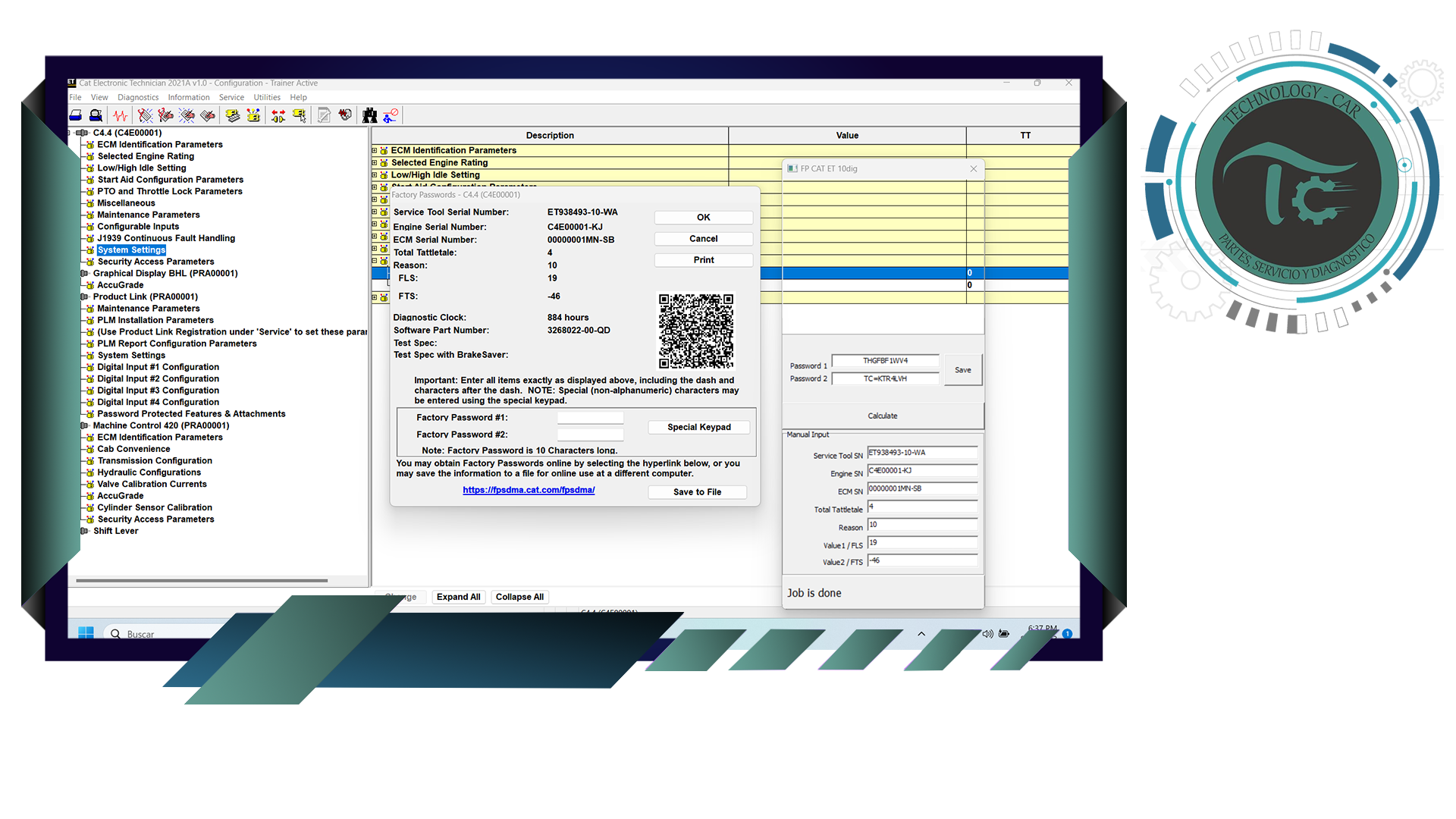
Task: Click Password 2 field in FP CAT ET
Action: click(x=886, y=378)
